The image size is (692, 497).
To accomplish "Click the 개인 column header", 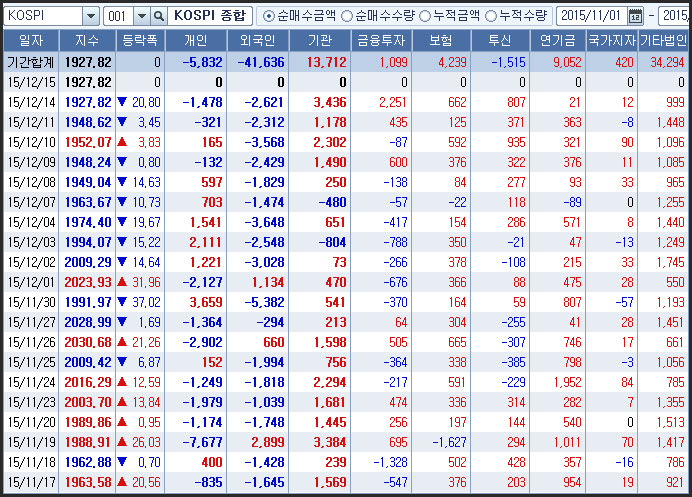I will click(x=196, y=41).
